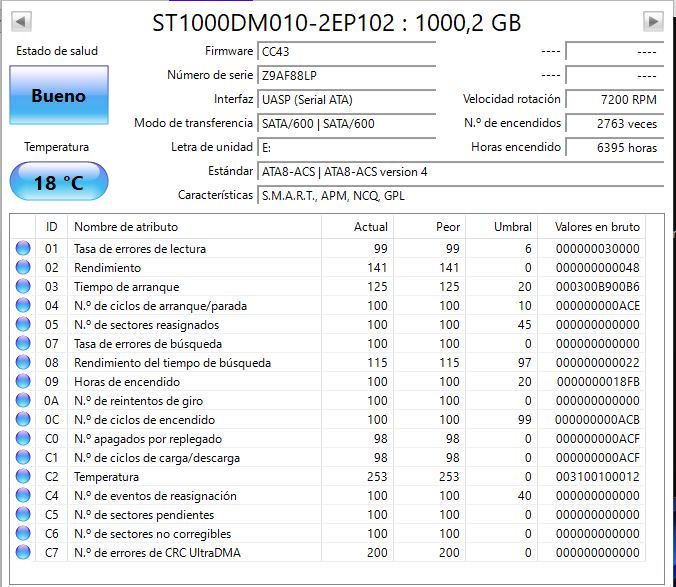Click raw value 000300B900B6
Viewport: 676px width, 587px height.
[x=598, y=287]
